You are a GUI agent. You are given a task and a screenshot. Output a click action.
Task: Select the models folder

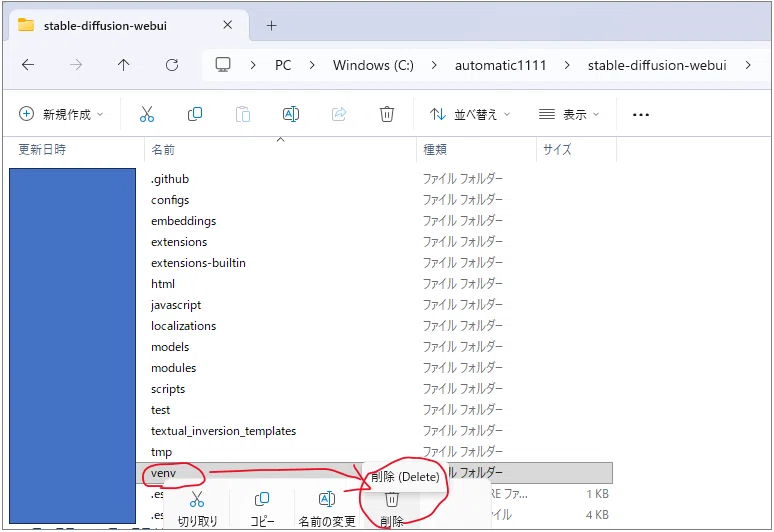(x=170, y=347)
